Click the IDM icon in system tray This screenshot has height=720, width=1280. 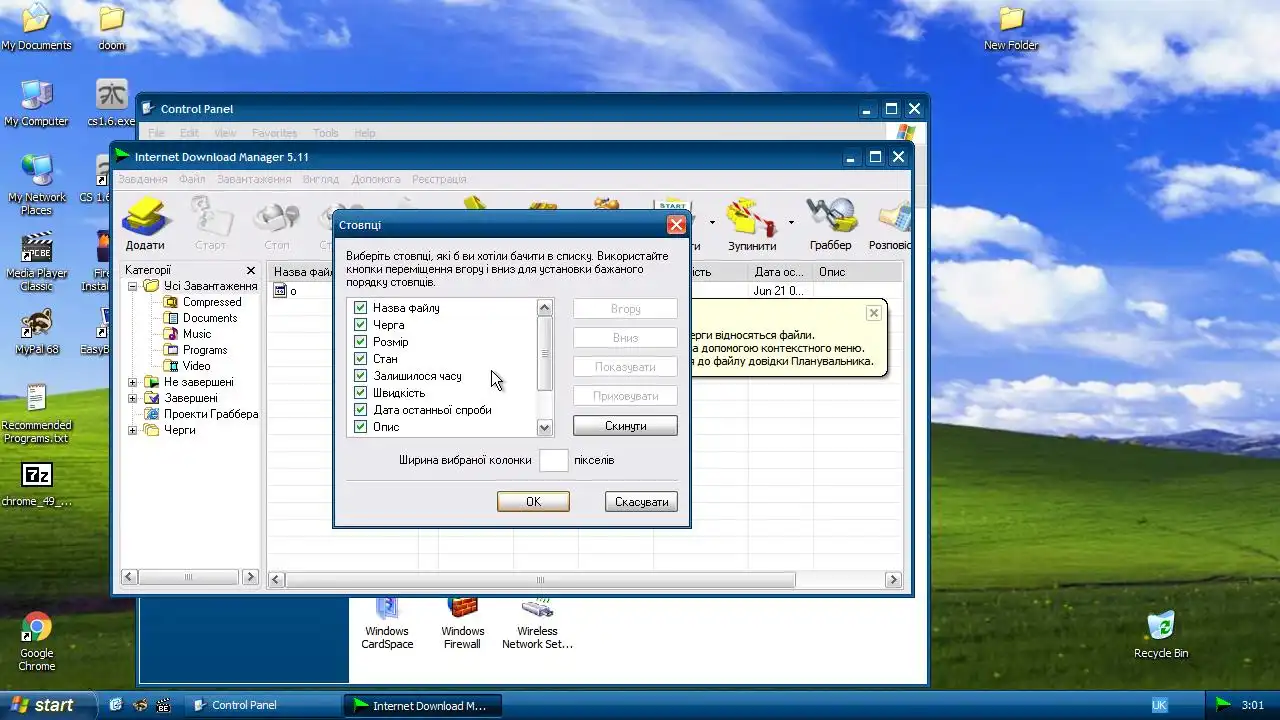[1223, 705]
